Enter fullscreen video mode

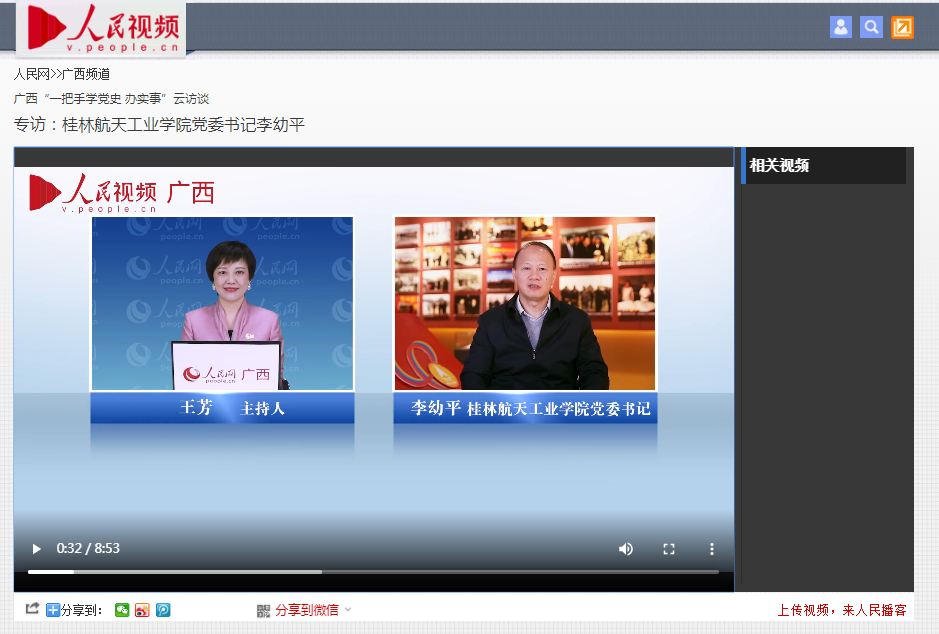669,549
